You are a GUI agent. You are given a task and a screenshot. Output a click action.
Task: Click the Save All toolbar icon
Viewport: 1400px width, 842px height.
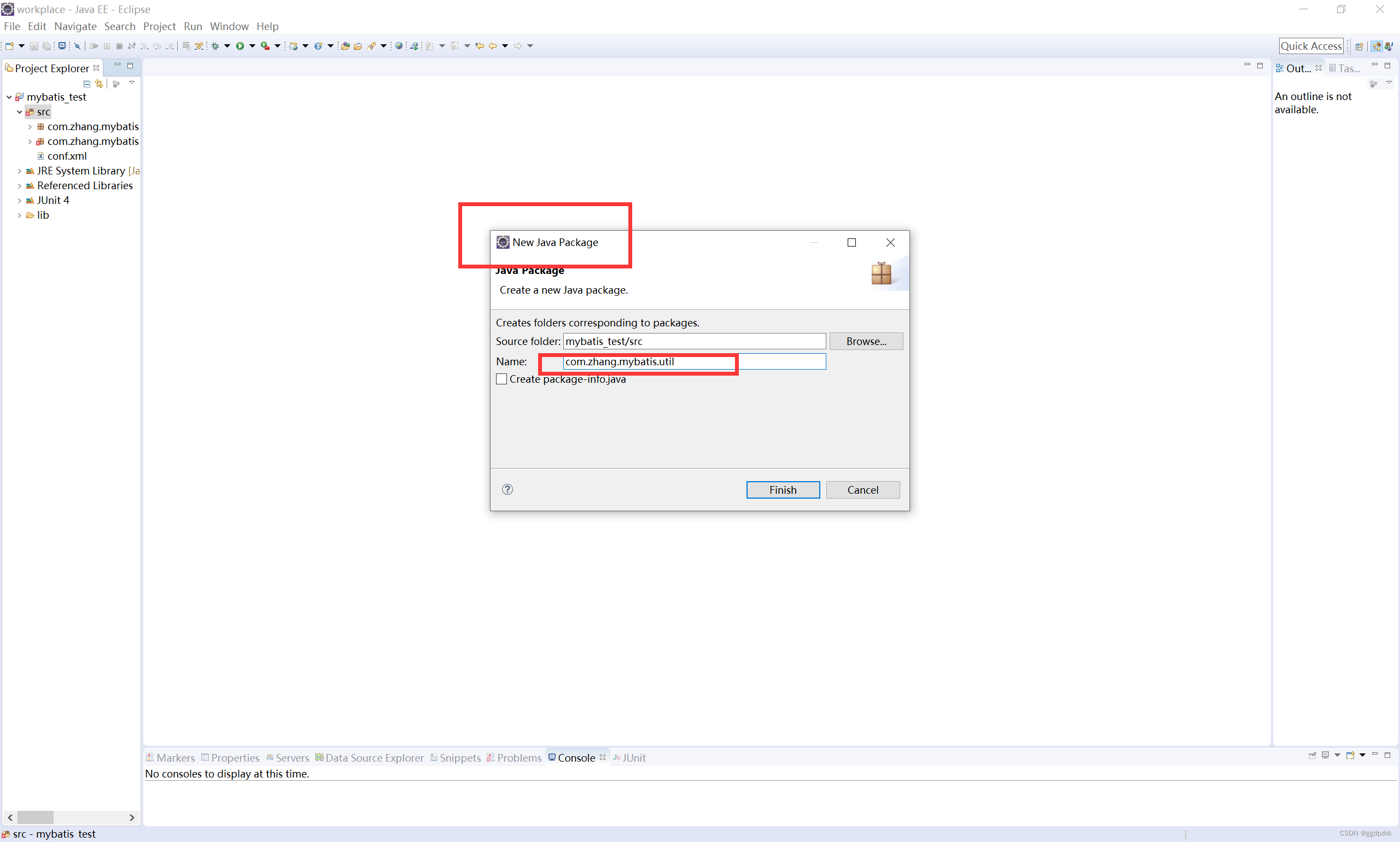coord(46,46)
